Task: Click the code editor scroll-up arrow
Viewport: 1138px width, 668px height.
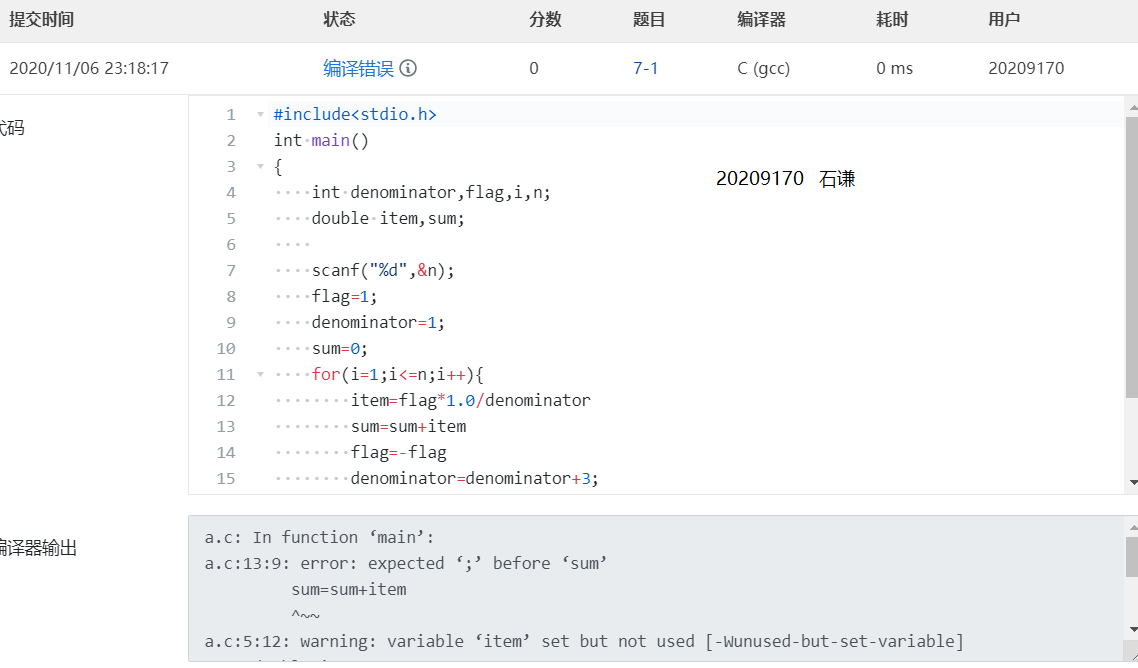Action: (x=1132, y=106)
